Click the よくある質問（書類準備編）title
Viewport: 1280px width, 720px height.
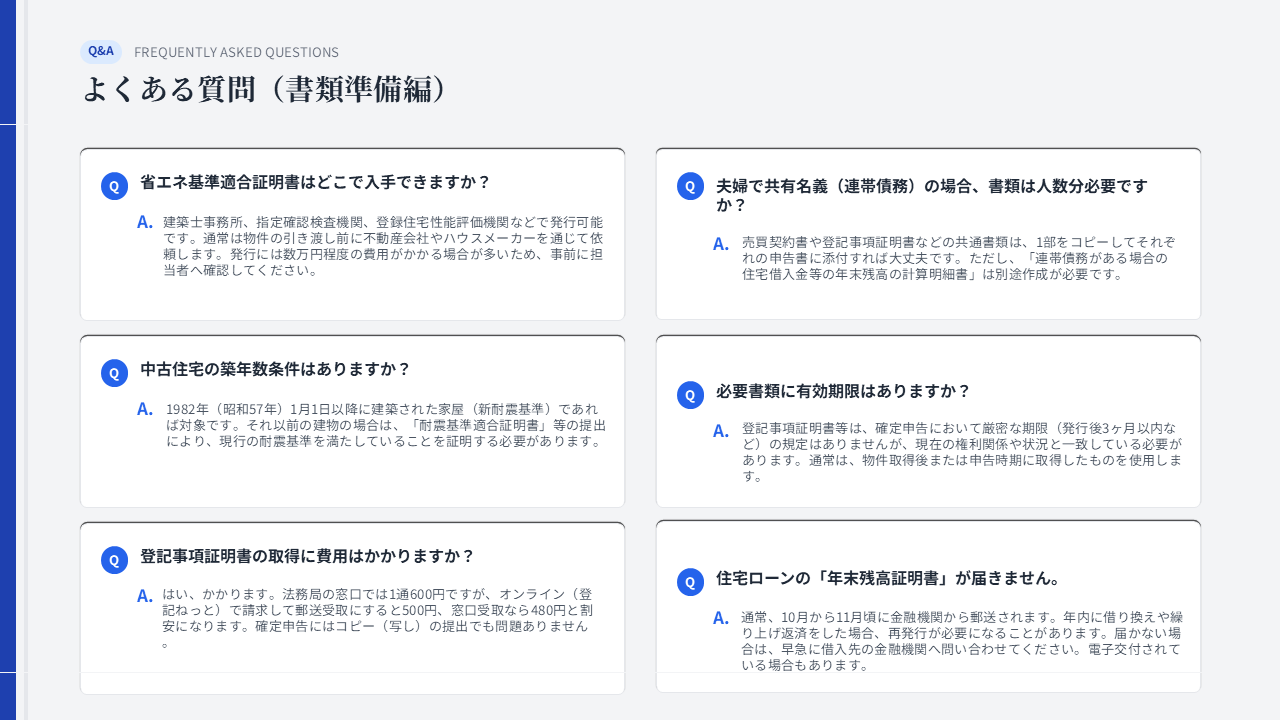[x=264, y=89]
